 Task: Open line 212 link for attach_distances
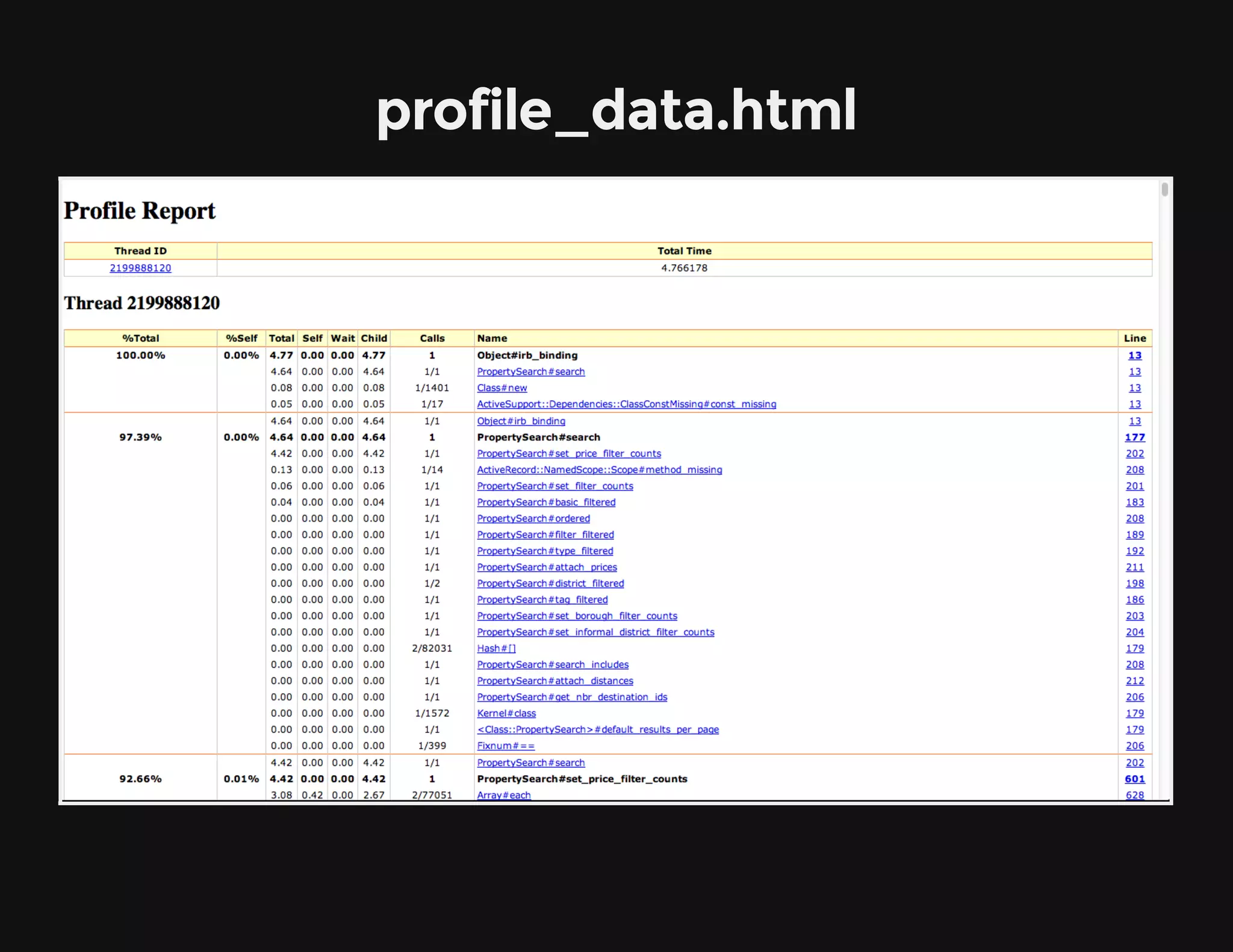1135,681
